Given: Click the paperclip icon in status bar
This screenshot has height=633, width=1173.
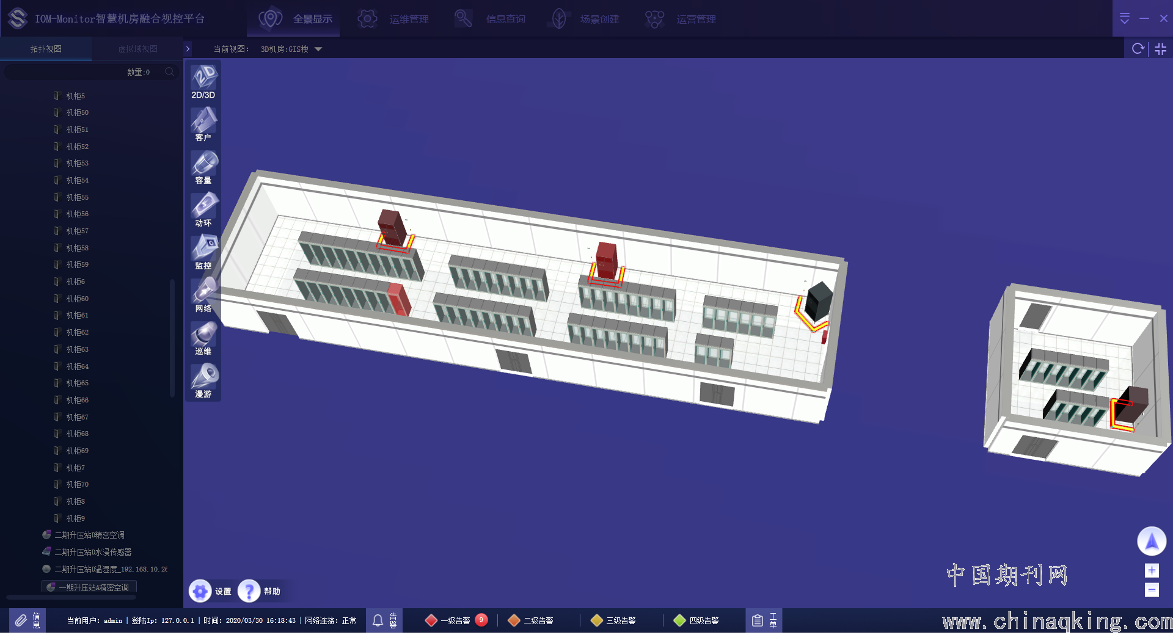Looking at the screenshot, I should point(21,620).
